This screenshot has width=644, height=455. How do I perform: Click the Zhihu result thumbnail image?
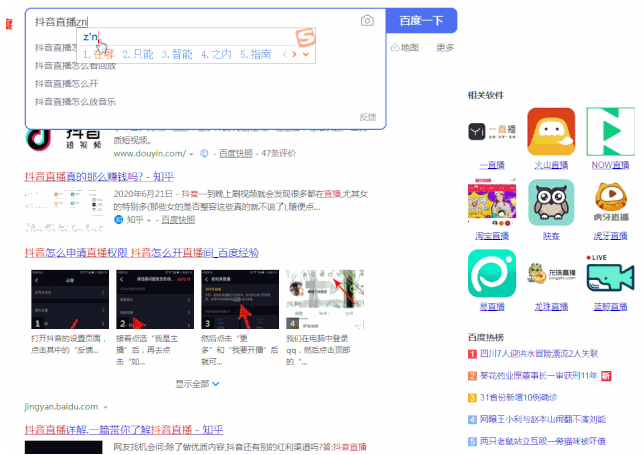pyautogui.click(x=64, y=210)
